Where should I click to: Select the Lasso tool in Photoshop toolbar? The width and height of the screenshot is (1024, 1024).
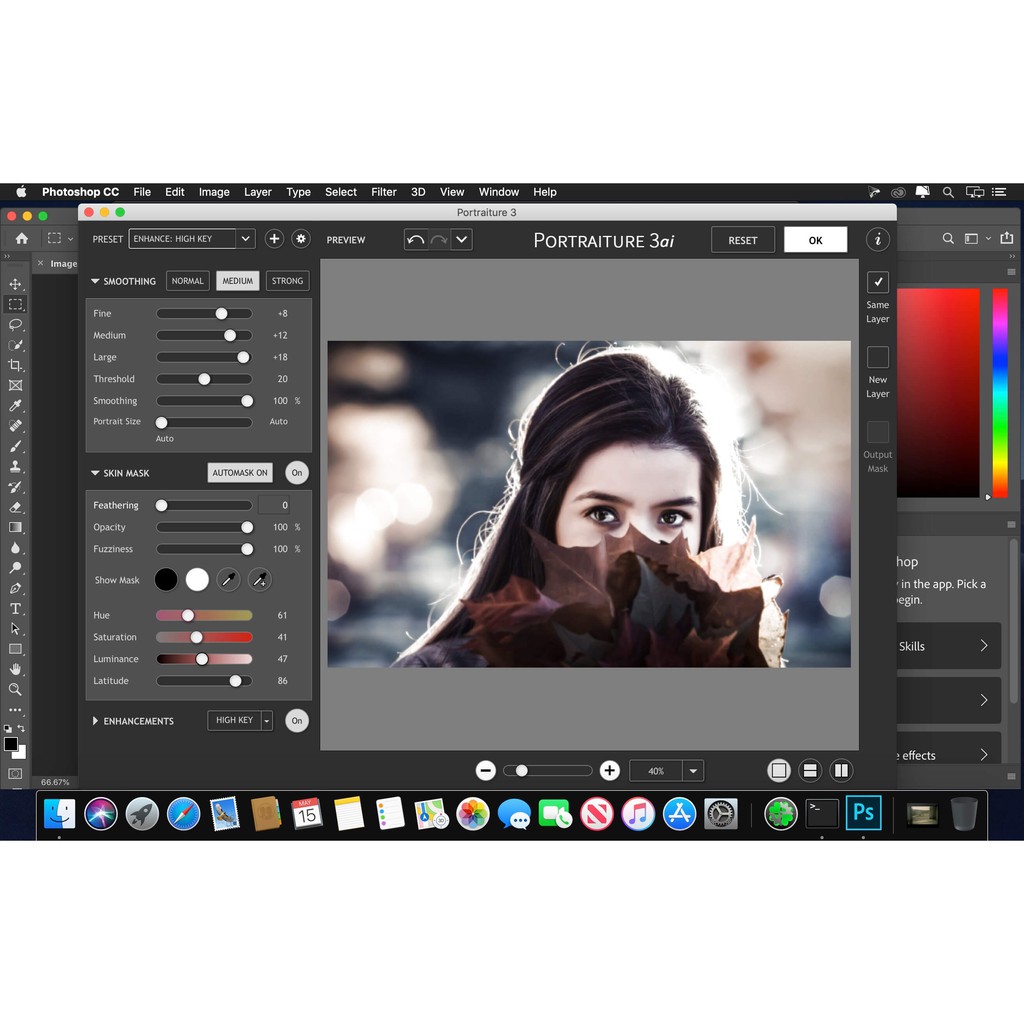[x=15, y=324]
